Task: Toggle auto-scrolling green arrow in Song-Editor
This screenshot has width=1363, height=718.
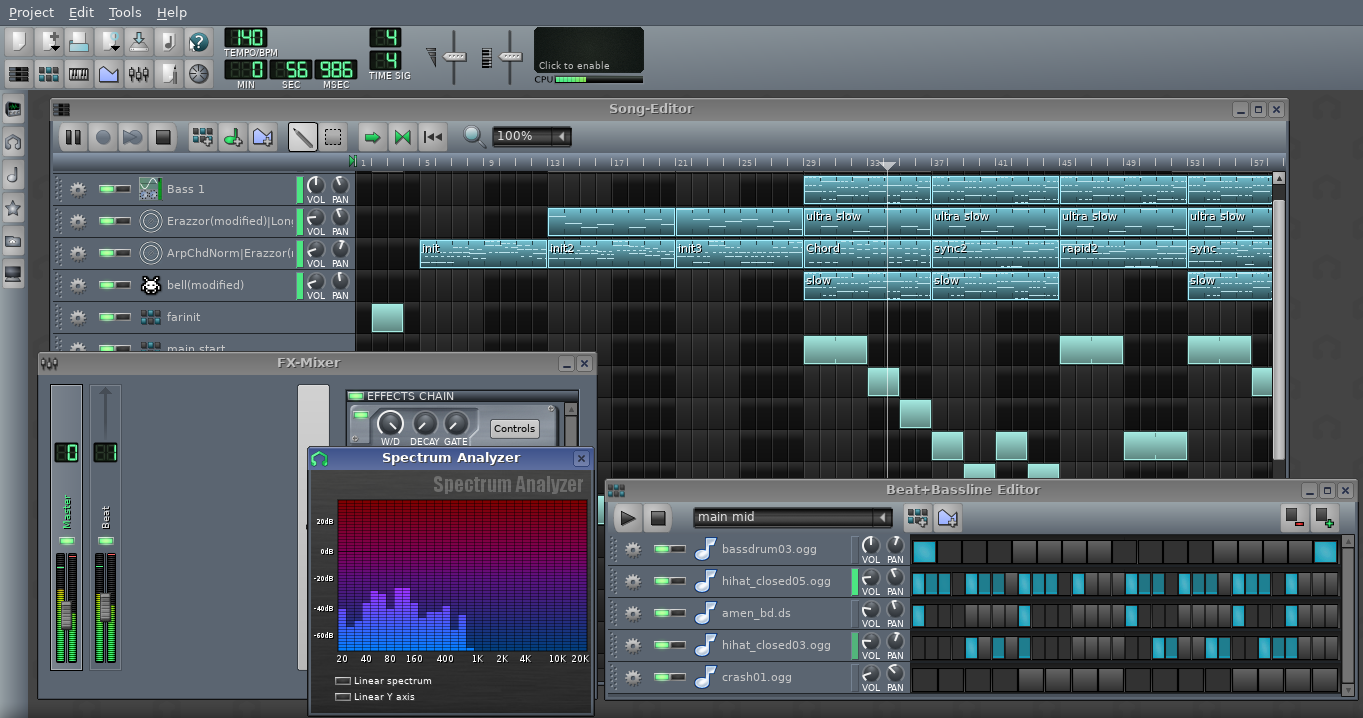Action: [372, 137]
